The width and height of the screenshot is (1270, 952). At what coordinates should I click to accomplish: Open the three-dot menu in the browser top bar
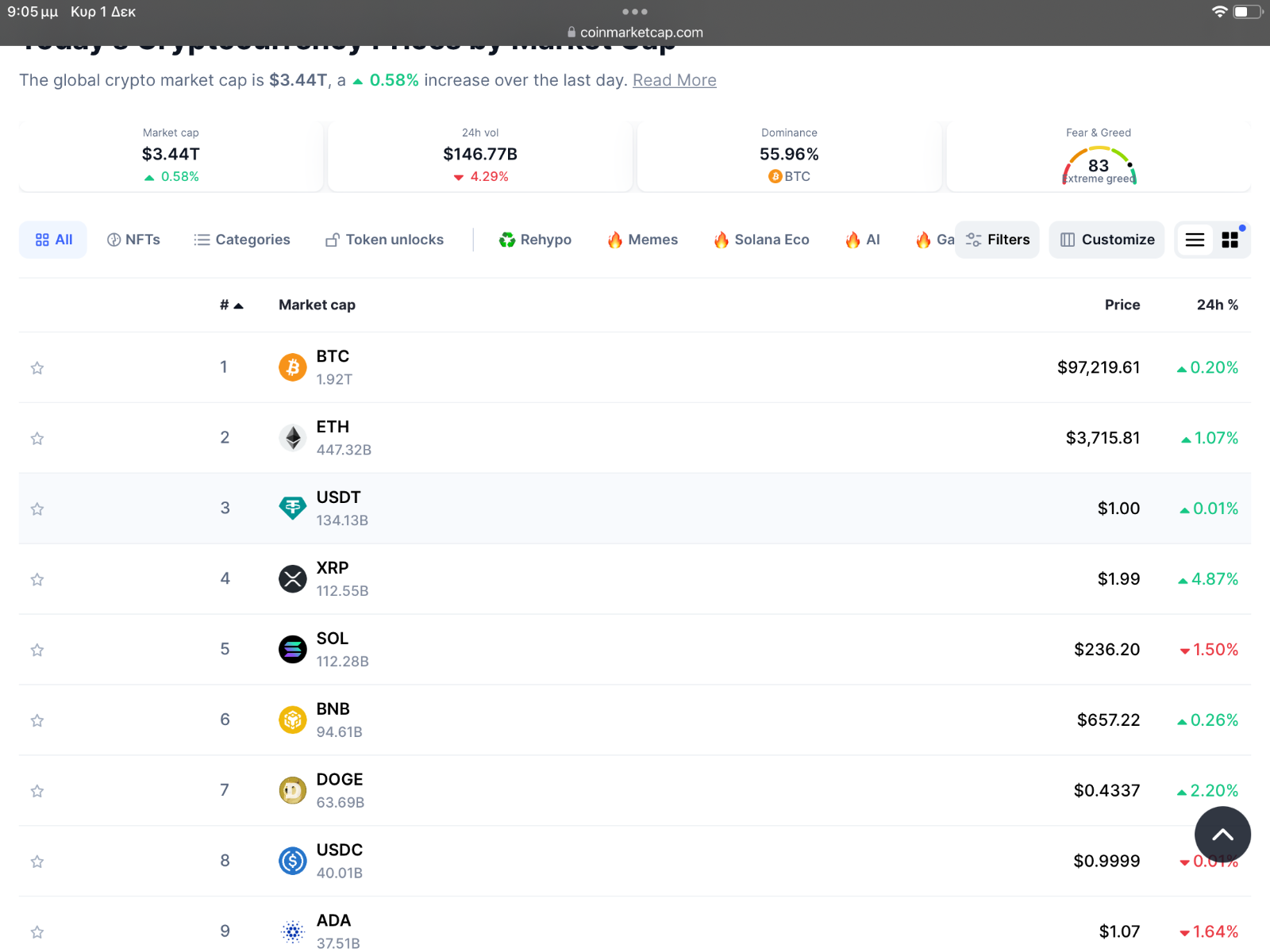[x=635, y=12]
